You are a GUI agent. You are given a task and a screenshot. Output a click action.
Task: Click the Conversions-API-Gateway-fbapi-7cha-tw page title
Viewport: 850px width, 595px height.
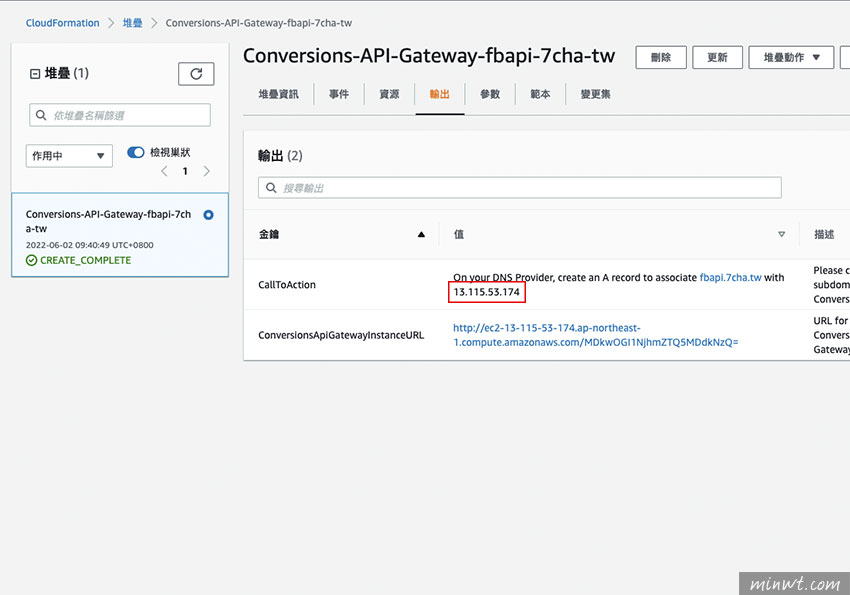click(x=429, y=56)
